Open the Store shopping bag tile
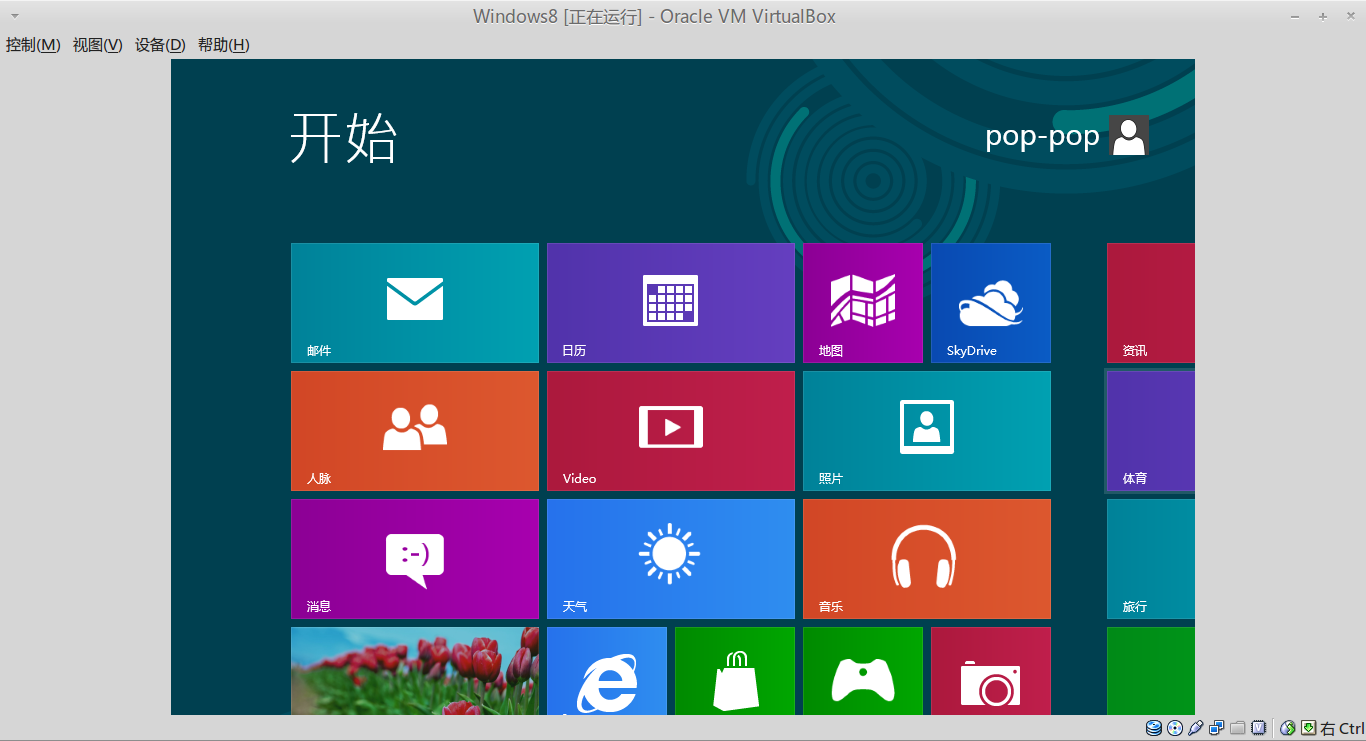Screen dimensions: 1366x741 tap(735, 671)
